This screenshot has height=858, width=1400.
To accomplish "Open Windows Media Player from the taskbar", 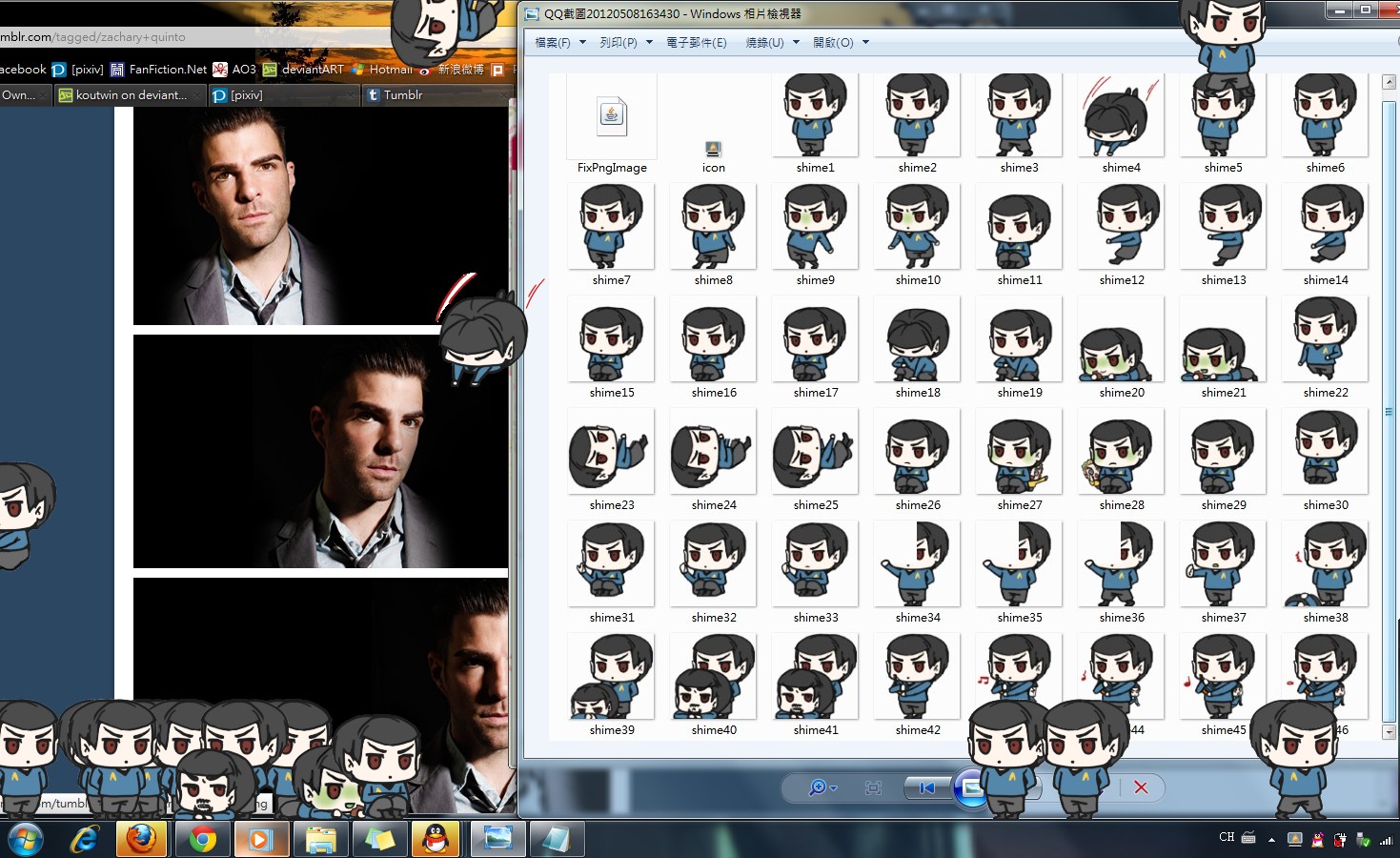I will (x=261, y=839).
